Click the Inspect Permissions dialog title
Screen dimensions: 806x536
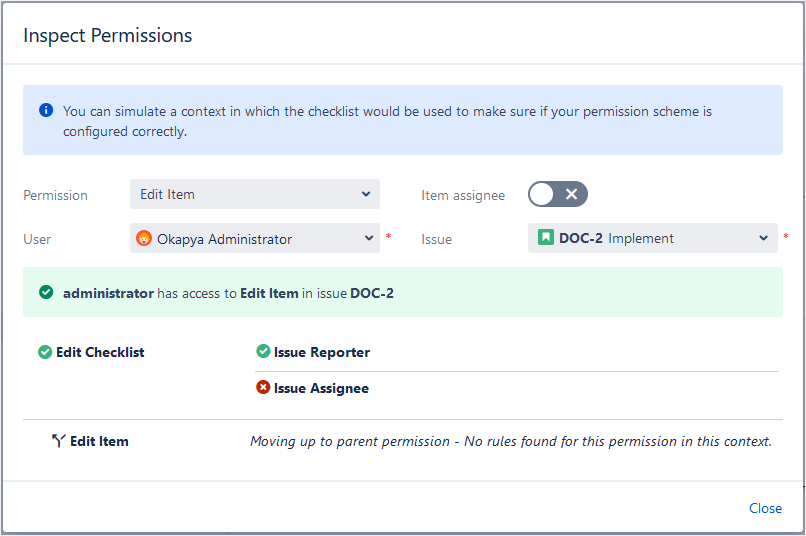(x=107, y=36)
